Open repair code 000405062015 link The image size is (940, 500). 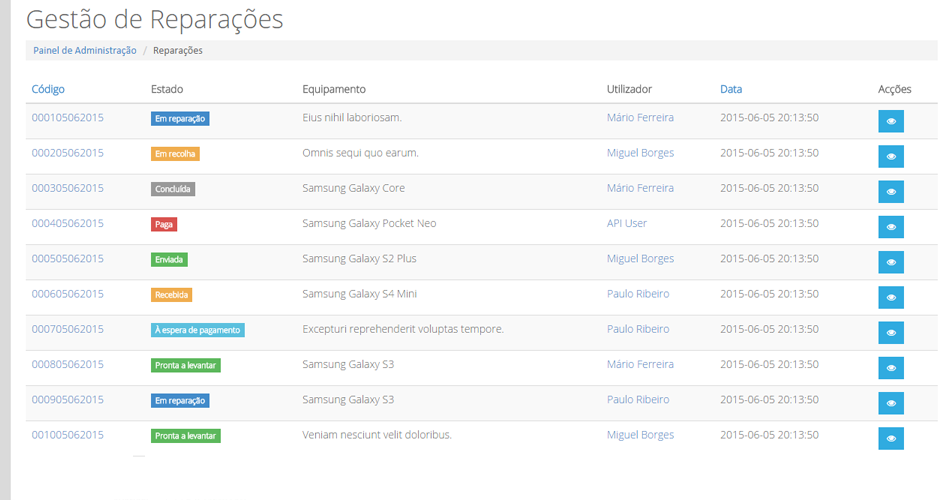67,223
